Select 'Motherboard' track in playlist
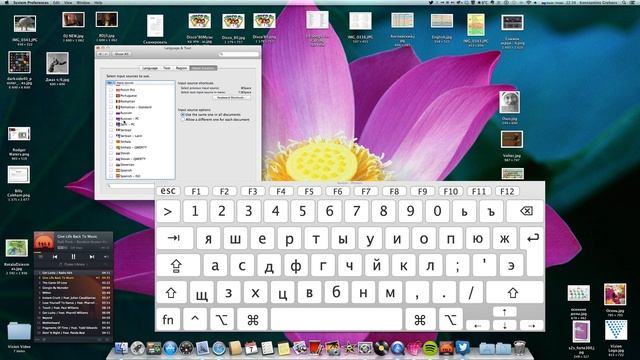Screen dimensions: 640x360 [73, 322]
